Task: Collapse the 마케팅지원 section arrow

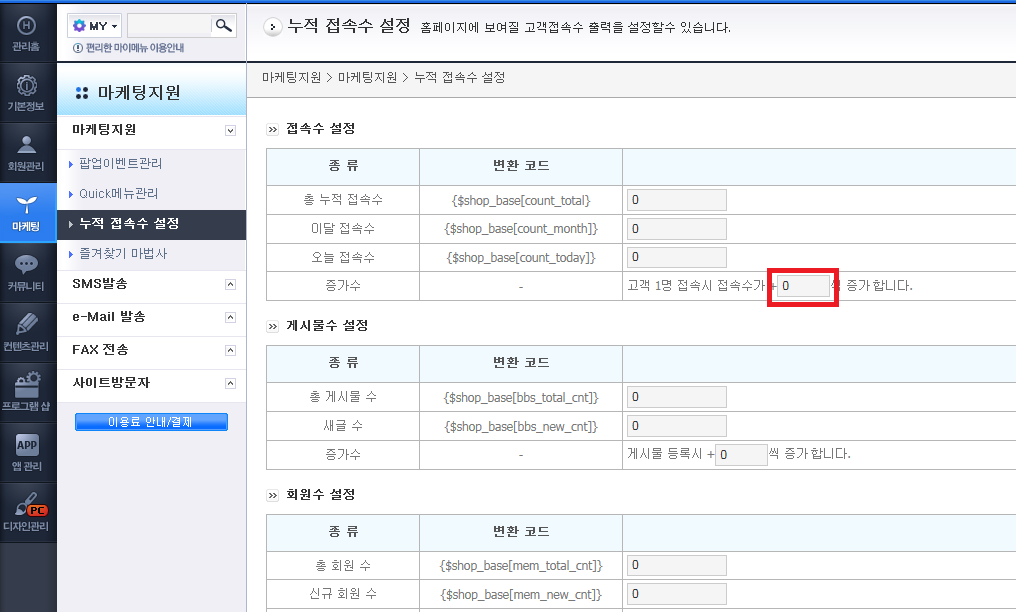Action: click(x=230, y=130)
